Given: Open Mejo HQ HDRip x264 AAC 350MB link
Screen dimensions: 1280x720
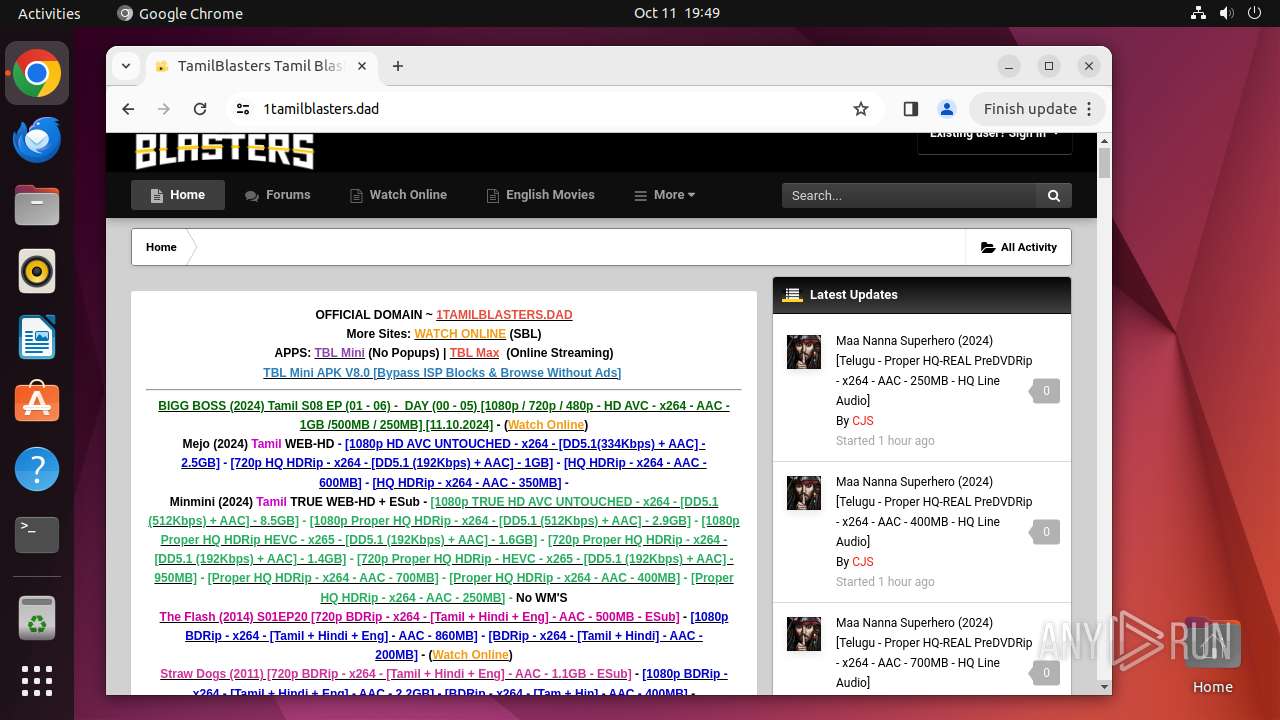Looking at the screenshot, I should coord(466,483).
